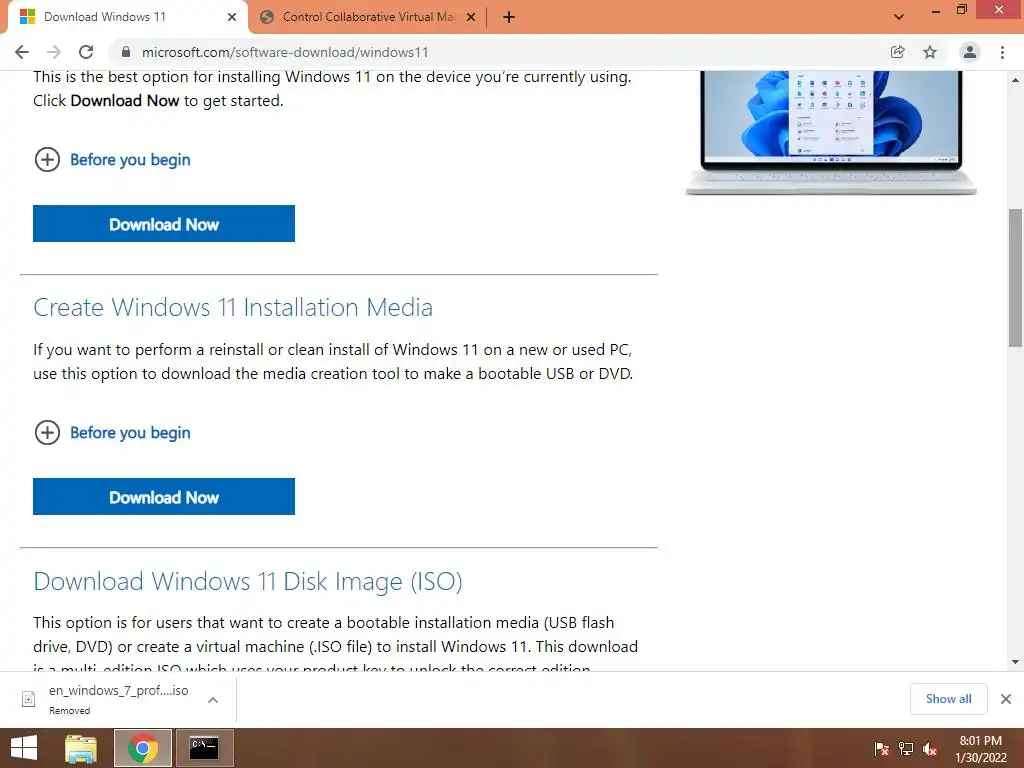Click the Windows 11 laptop image

point(831,133)
